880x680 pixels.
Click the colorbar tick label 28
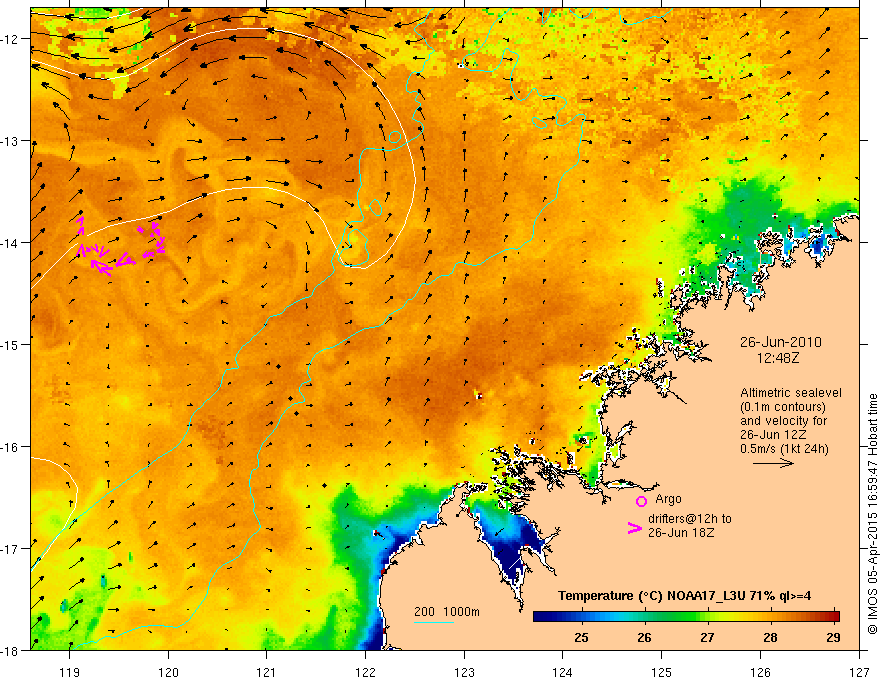point(770,637)
